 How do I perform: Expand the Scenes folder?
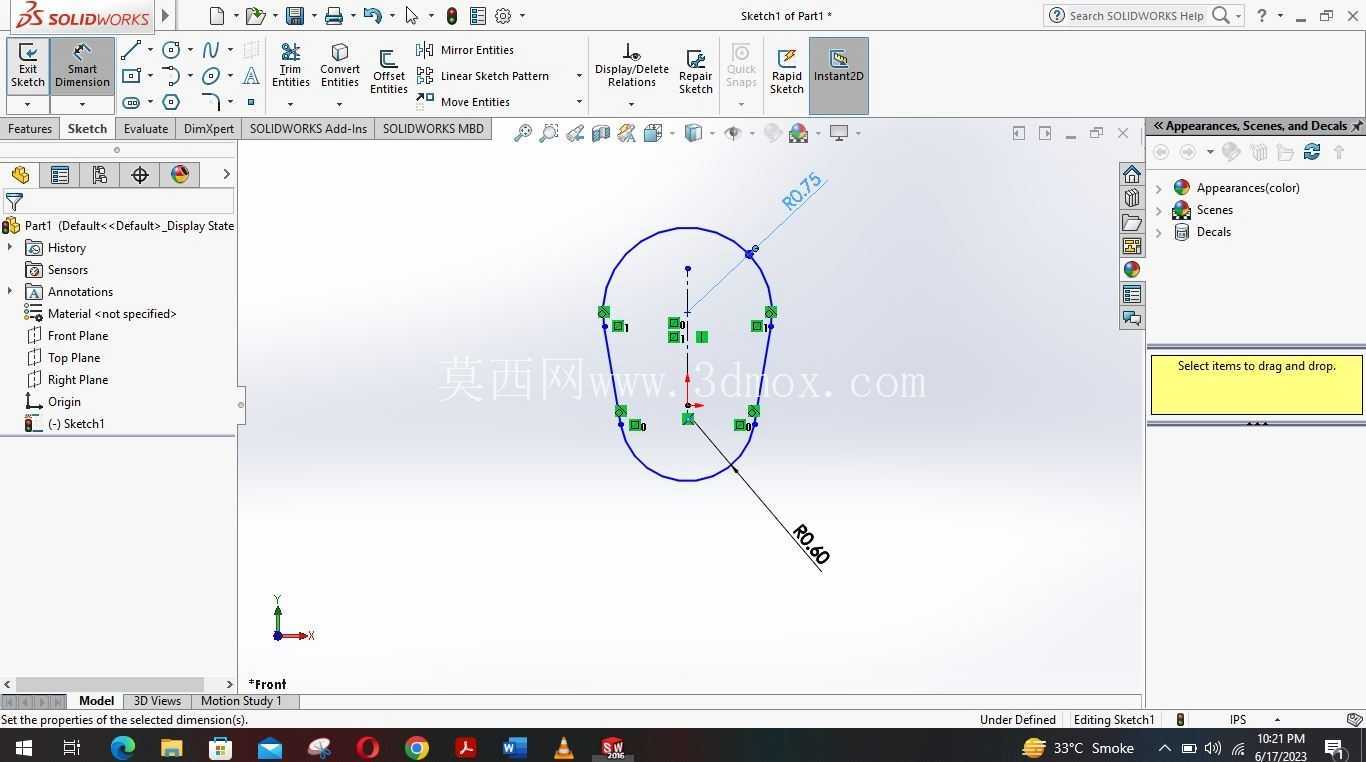tap(1159, 210)
